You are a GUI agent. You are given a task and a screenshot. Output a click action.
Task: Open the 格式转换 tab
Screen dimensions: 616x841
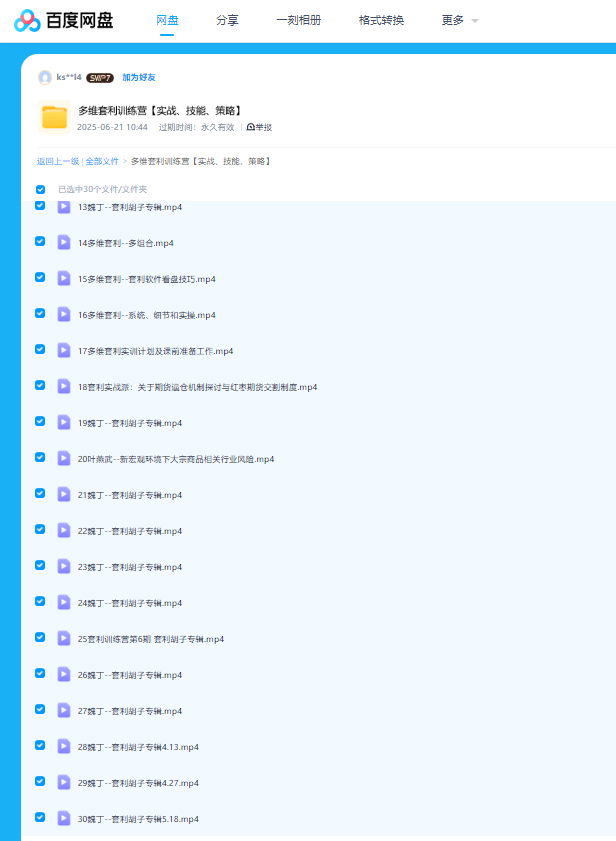pyautogui.click(x=381, y=20)
